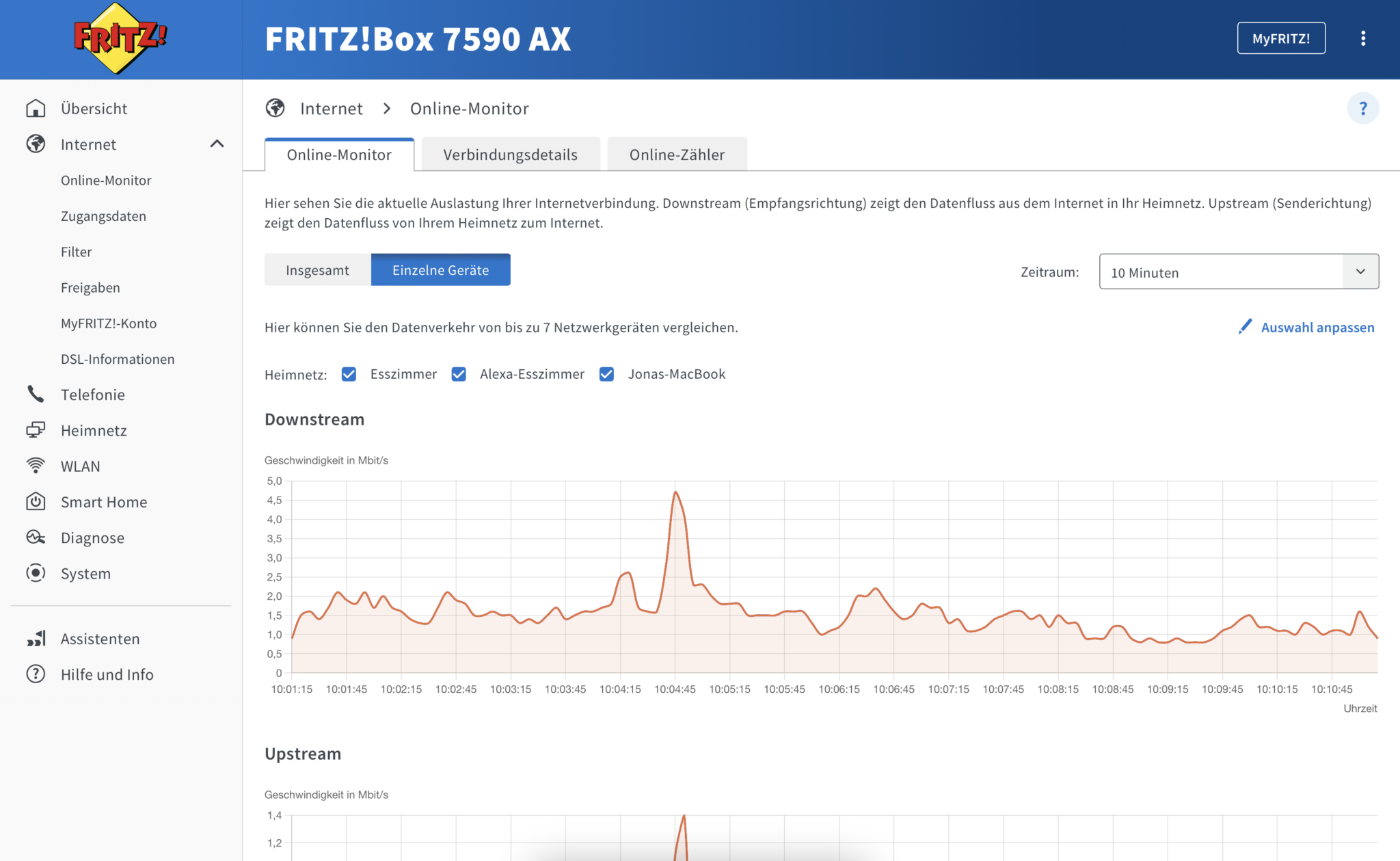Uncheck the Esszimmer device checkbox
This screenshot has height=861, width=1400.
pos(349,374)
